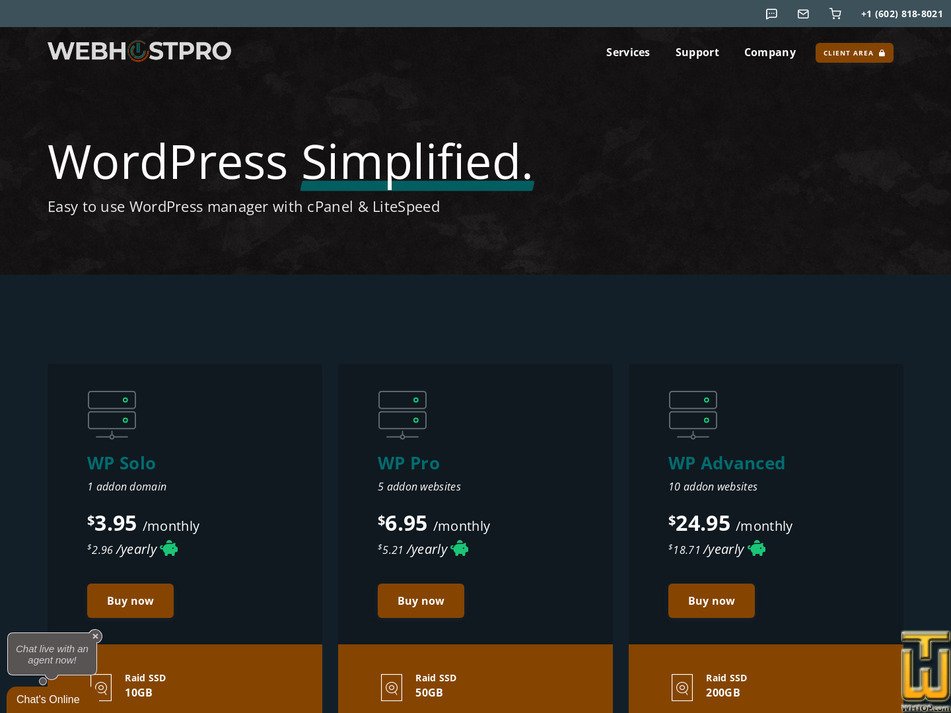Click Buy now under WP Advanced
This screenshot has height=713, width=951.
711,600
